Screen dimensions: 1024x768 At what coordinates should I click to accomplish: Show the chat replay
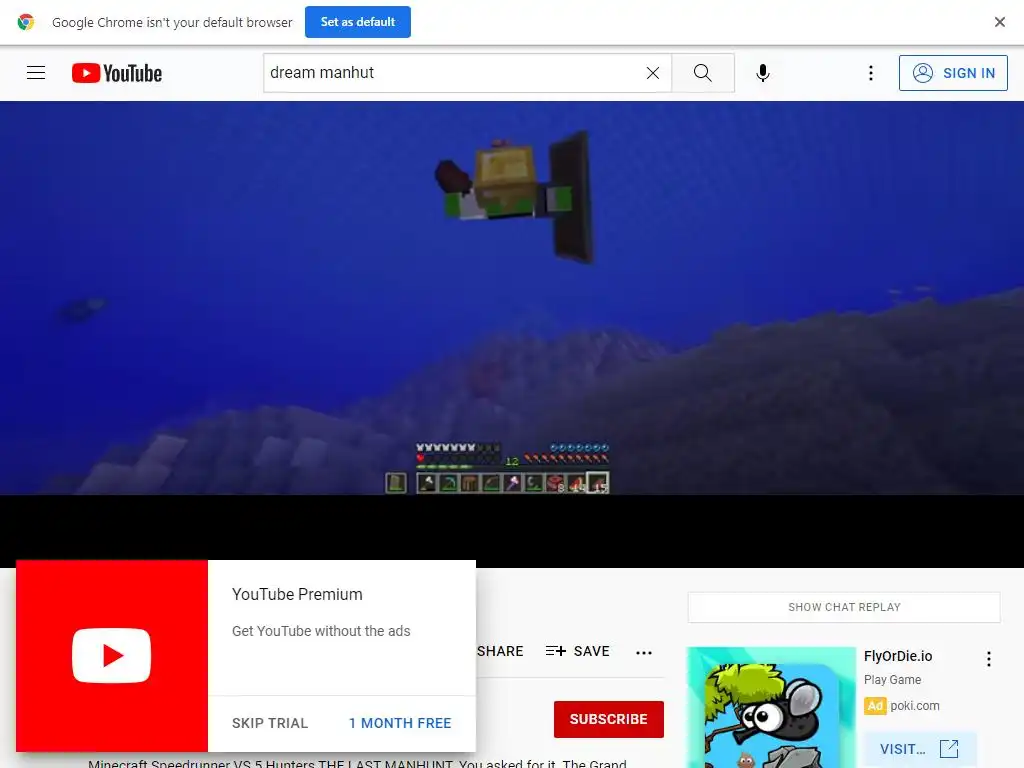[x=844, y=607]
